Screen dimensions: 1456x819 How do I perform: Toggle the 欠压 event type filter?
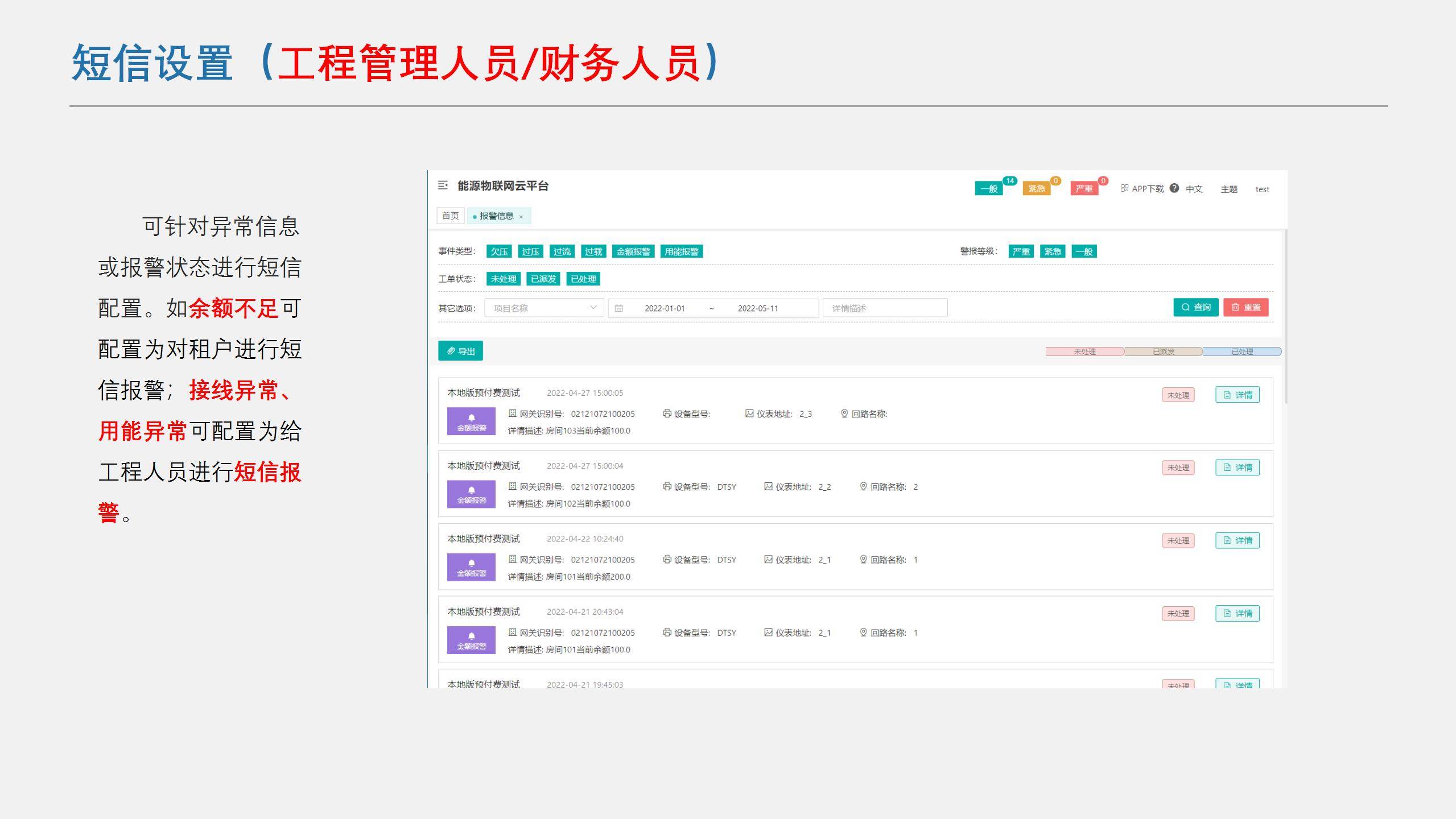(499, 251)
